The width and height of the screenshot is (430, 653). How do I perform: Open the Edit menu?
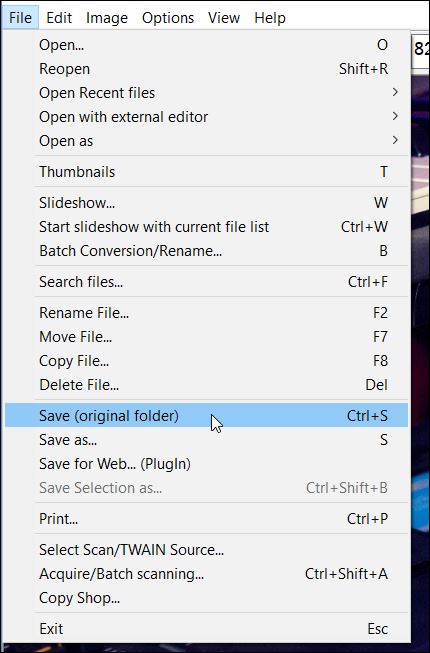[x=59, y=18]
